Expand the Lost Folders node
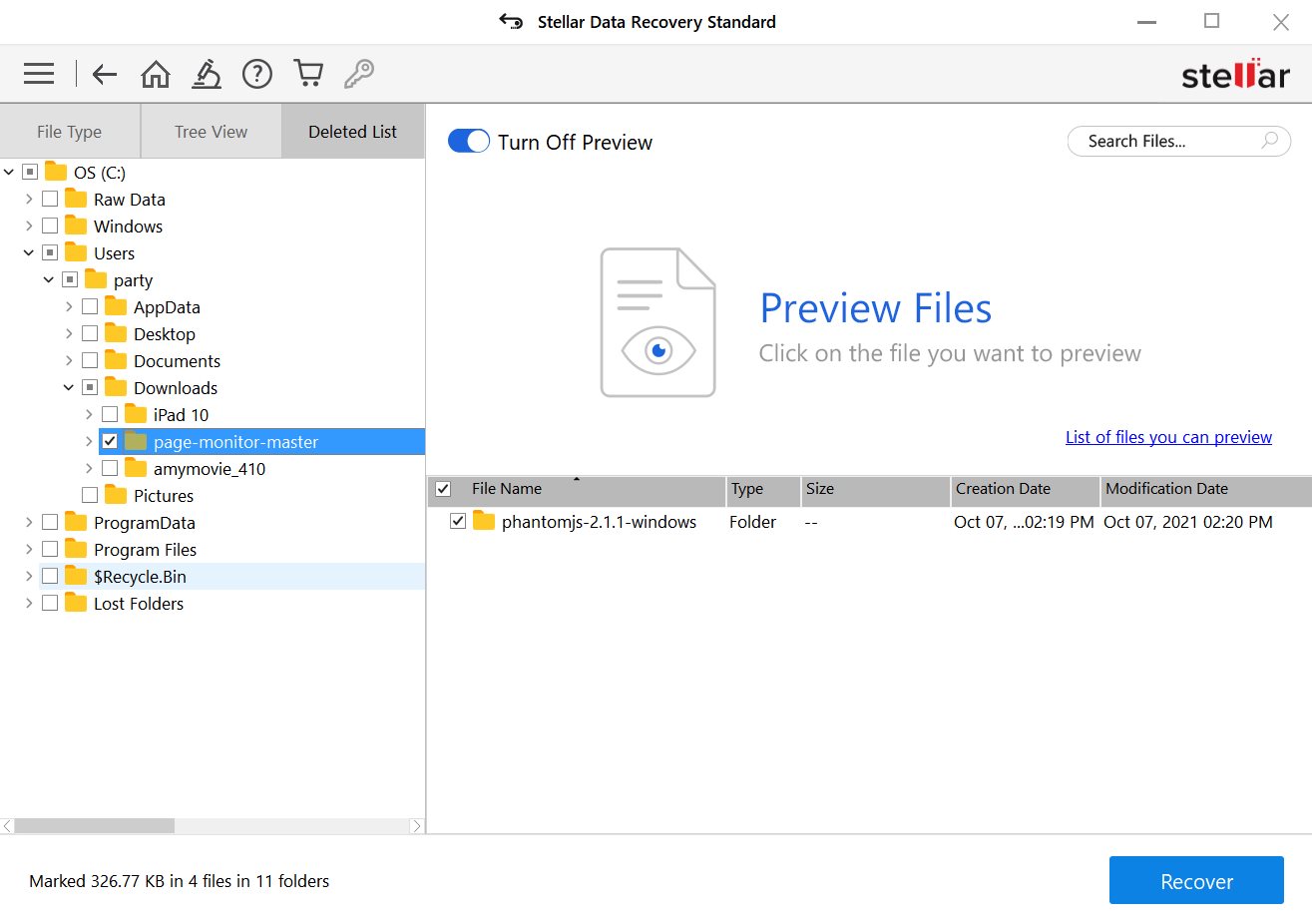Screen dimensions: 1312x924 click(x=29, y=603)
